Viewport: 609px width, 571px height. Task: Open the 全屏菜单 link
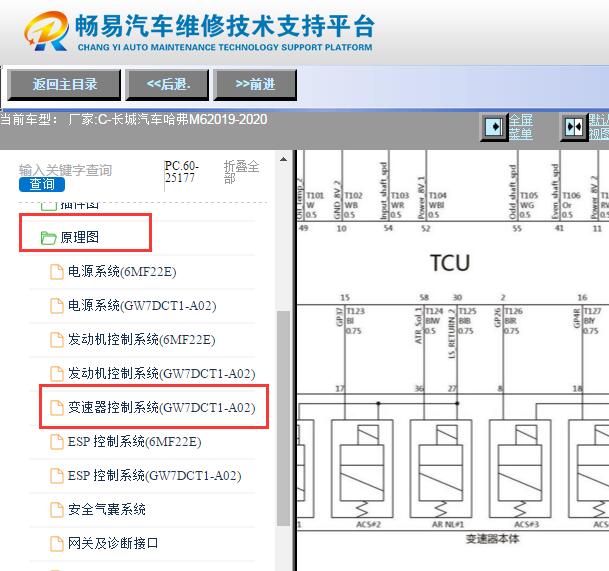(520, 127)
